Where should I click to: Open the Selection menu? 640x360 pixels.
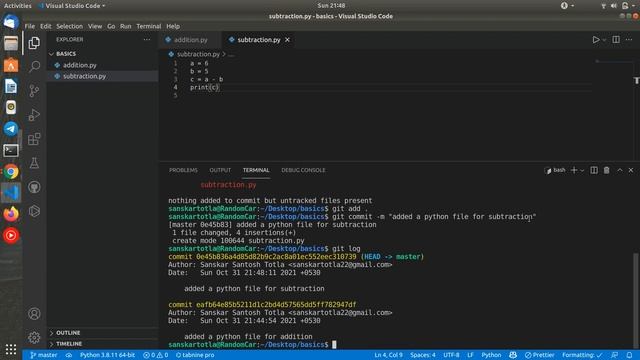[x=69, y=26]
